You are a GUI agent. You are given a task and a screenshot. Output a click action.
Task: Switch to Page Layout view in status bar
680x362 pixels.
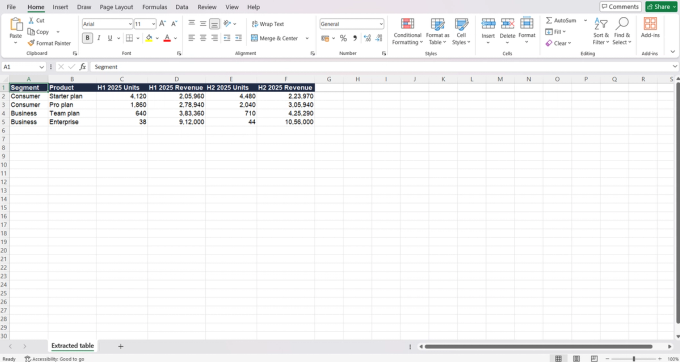point(576,359)
